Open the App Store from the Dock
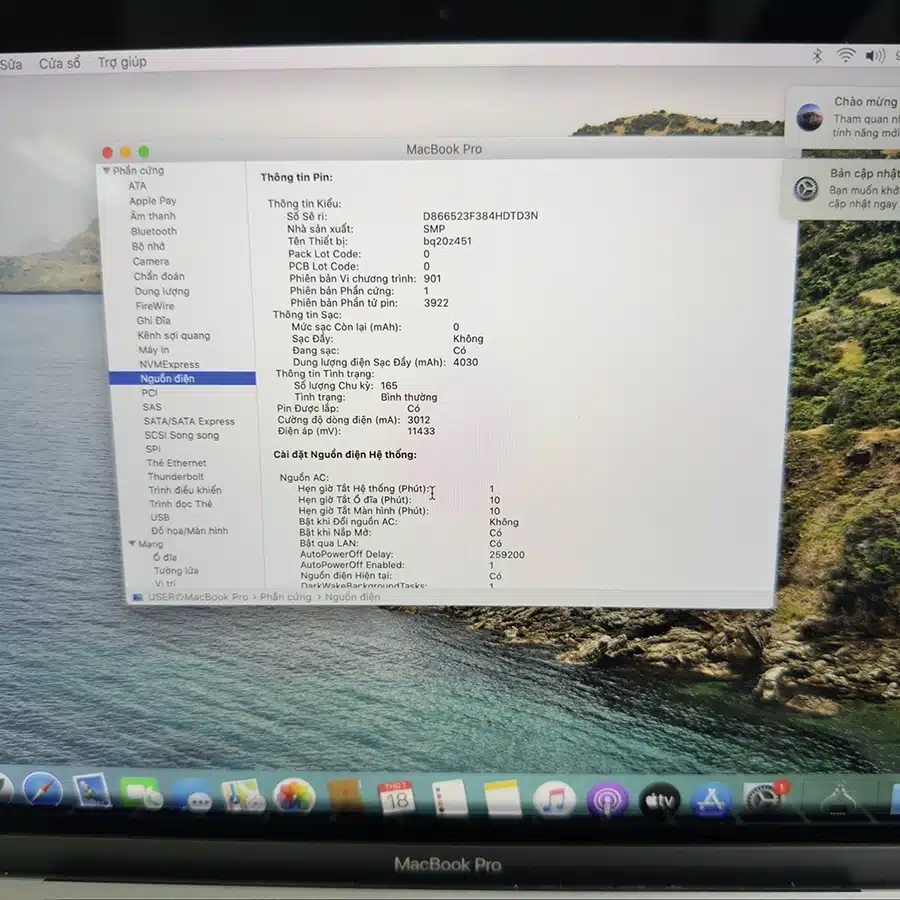Screen dimensions: 900x900 (x=710, y=797)
